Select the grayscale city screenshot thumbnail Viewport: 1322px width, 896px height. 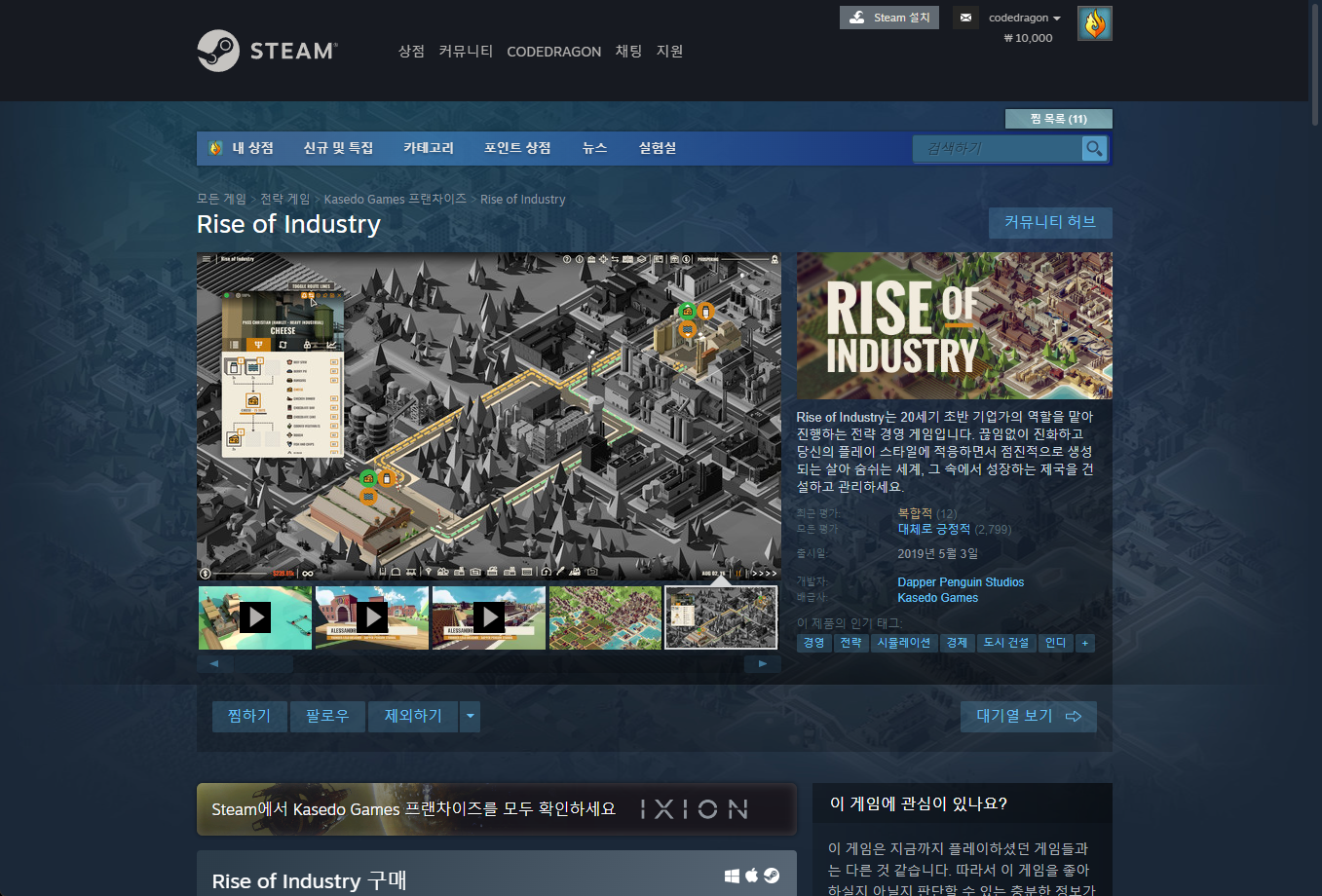(x=721, y=617)
